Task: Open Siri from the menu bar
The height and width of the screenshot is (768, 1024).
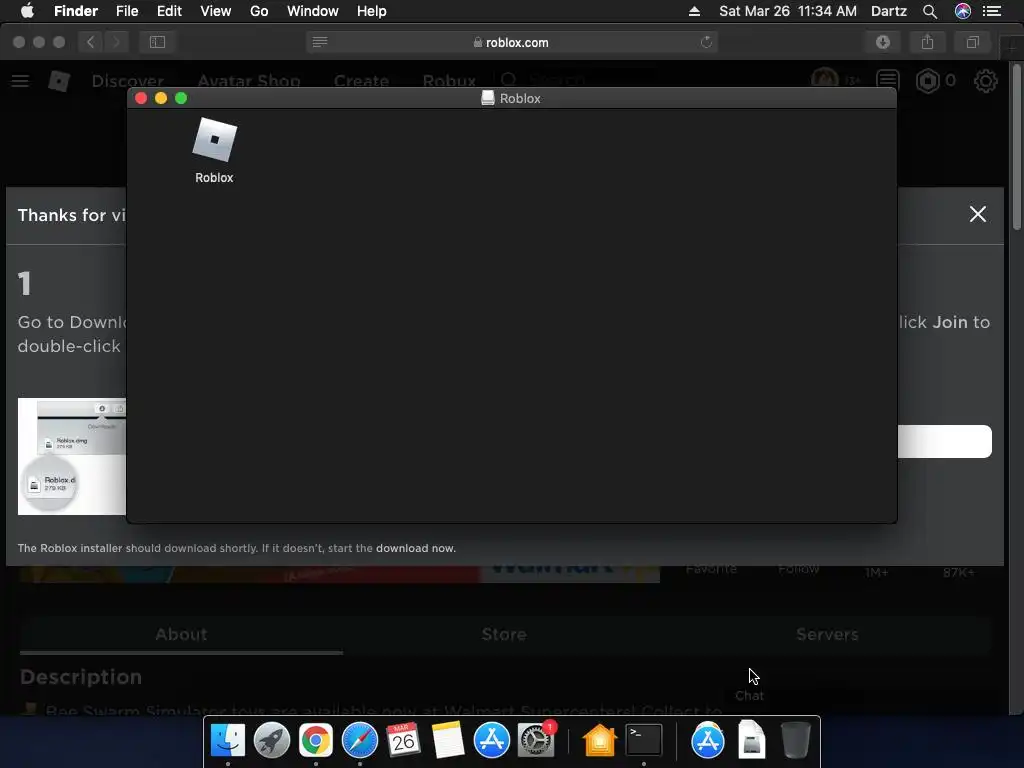Action: 963,11
